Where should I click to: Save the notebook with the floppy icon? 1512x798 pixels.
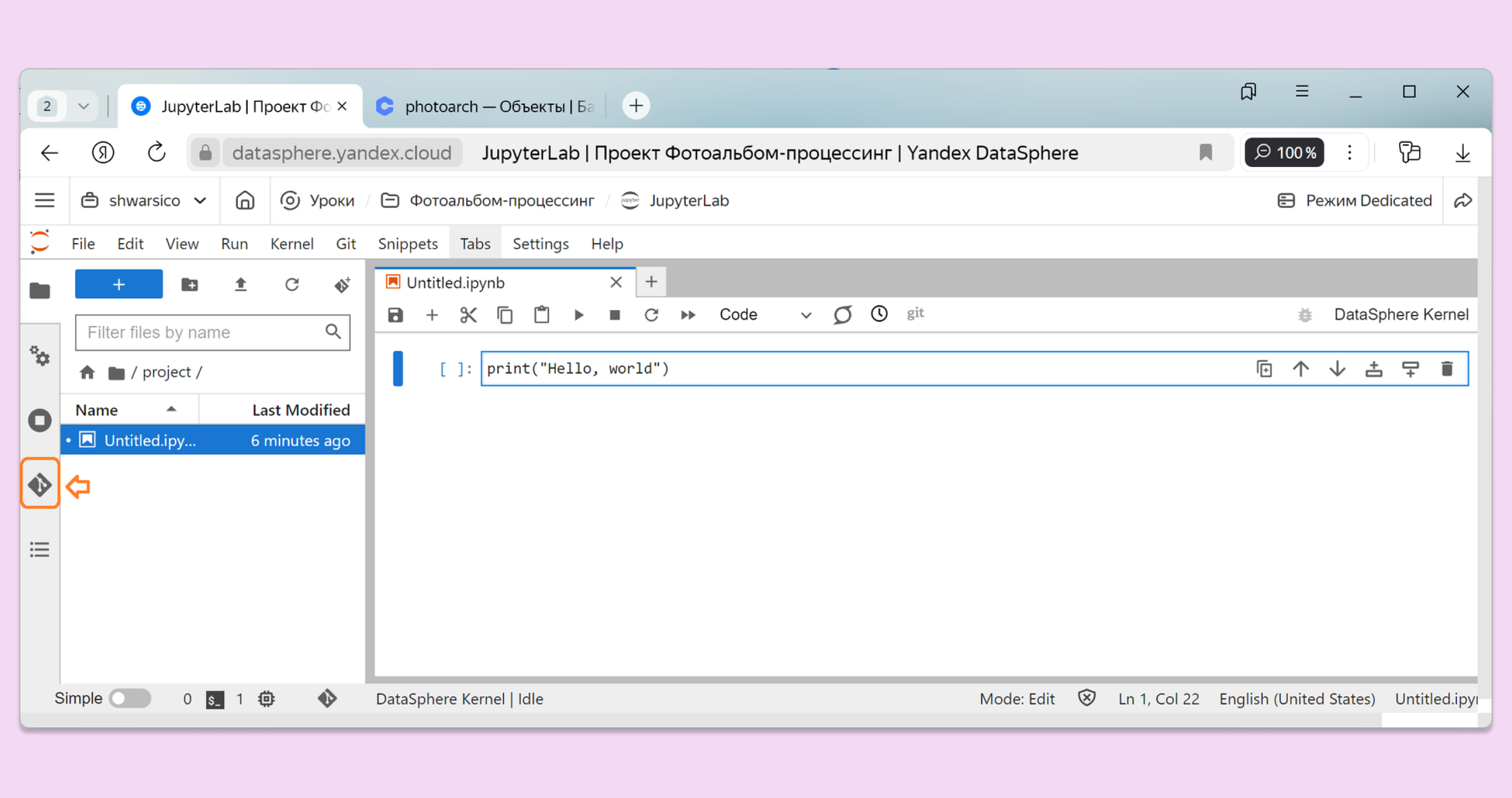click(396, 315)
